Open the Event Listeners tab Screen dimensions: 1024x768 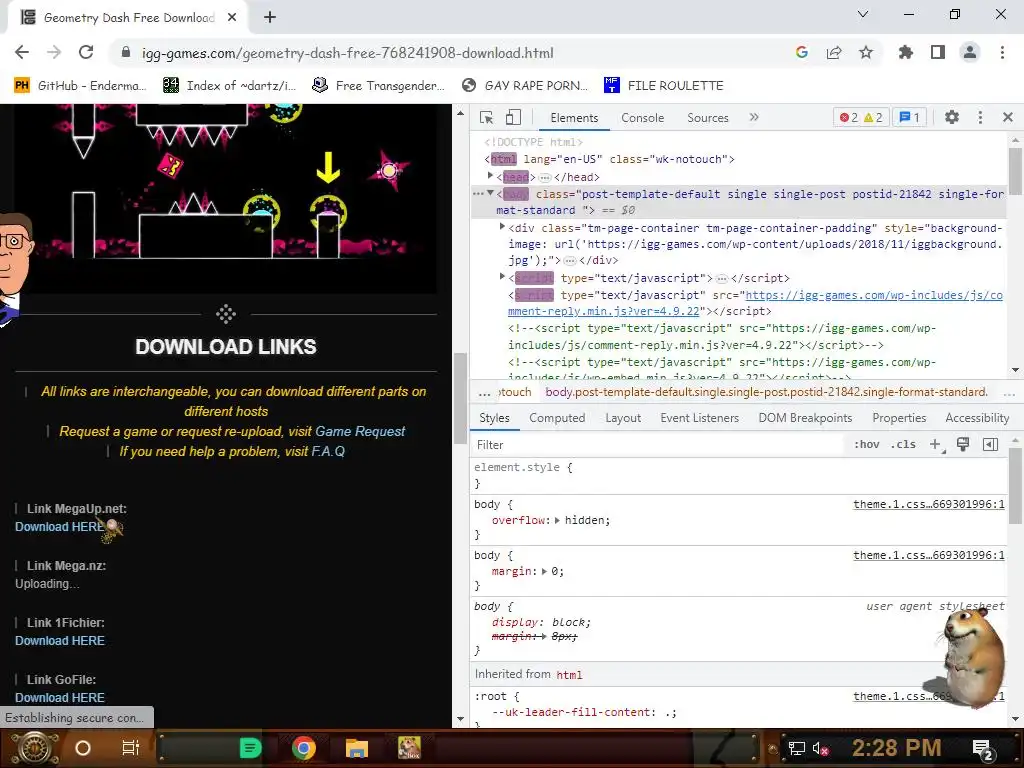click(699, 418)
